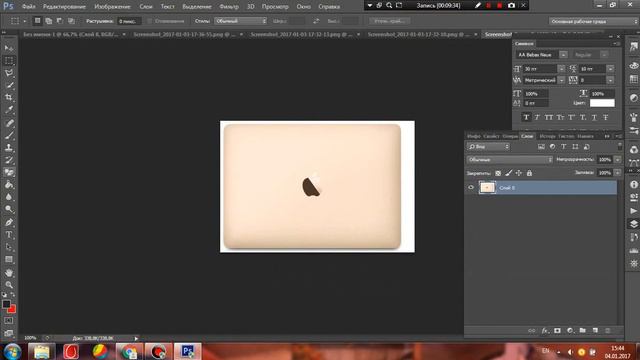Switch to the Слои panel tab

(527, 136)
